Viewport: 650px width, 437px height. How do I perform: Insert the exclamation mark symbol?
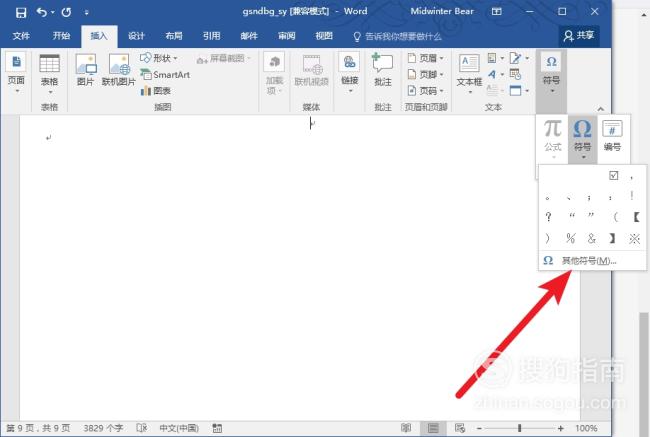pyautogui.click(x=631, y=196)
